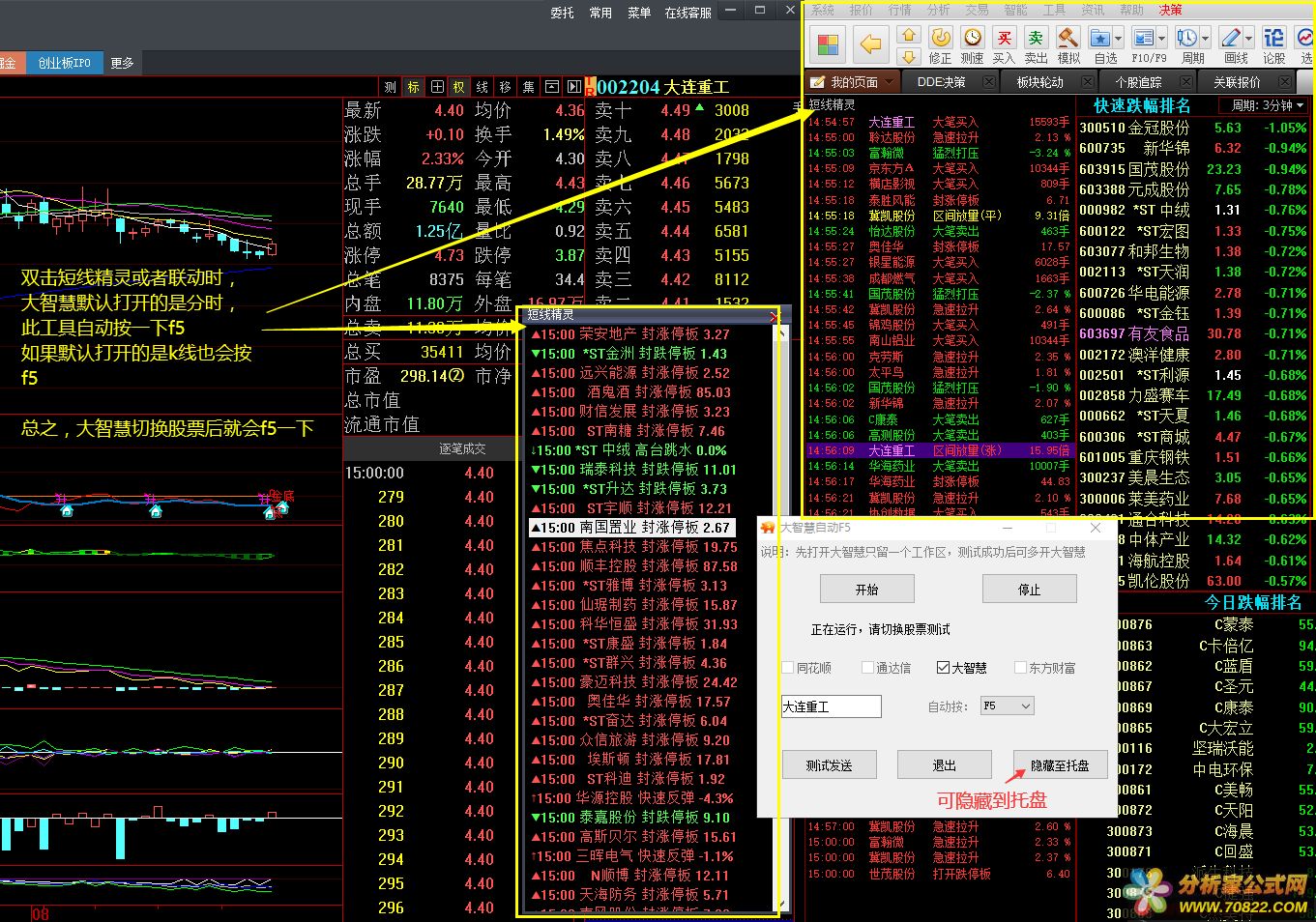The height and width of the screenshot is (922, 1316).
Task: Click the 测速 speed test clock icon
Action: pos(973,38)
